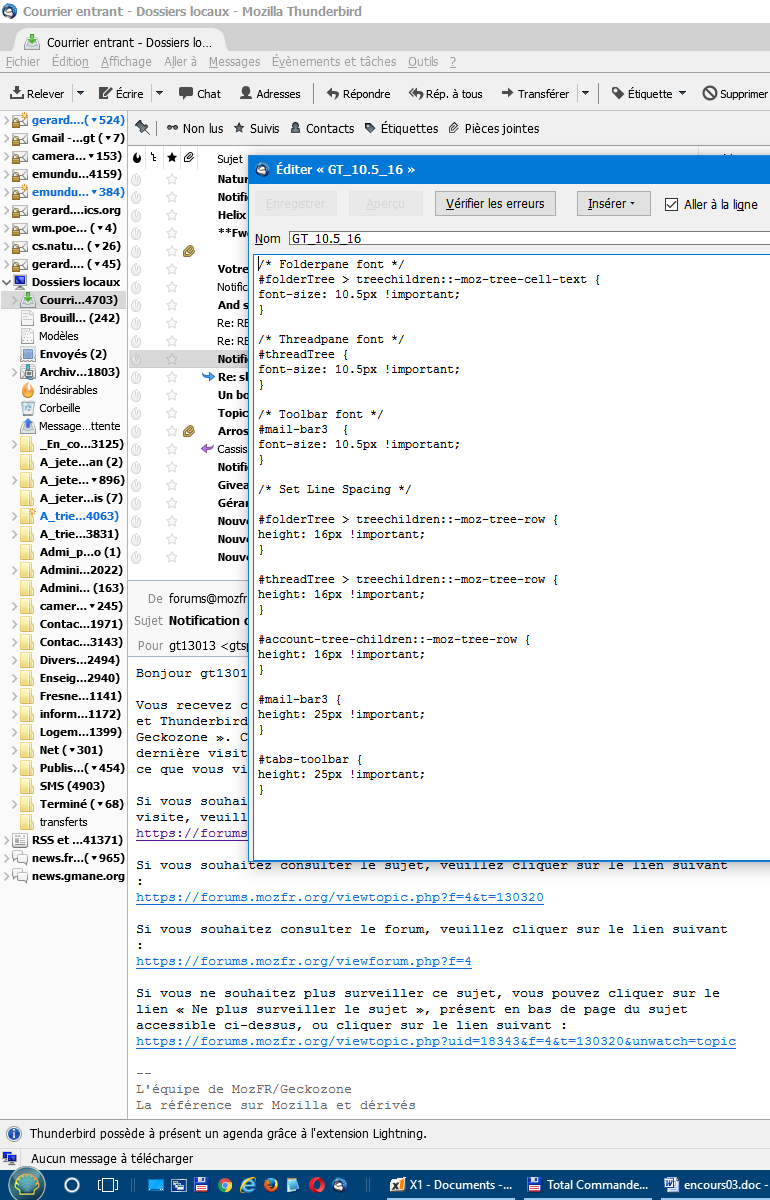Click the Nom field GT_10.5_16
Image resolution: width=770 pixels, height=1200 pixels.
(x=528, y=239)
